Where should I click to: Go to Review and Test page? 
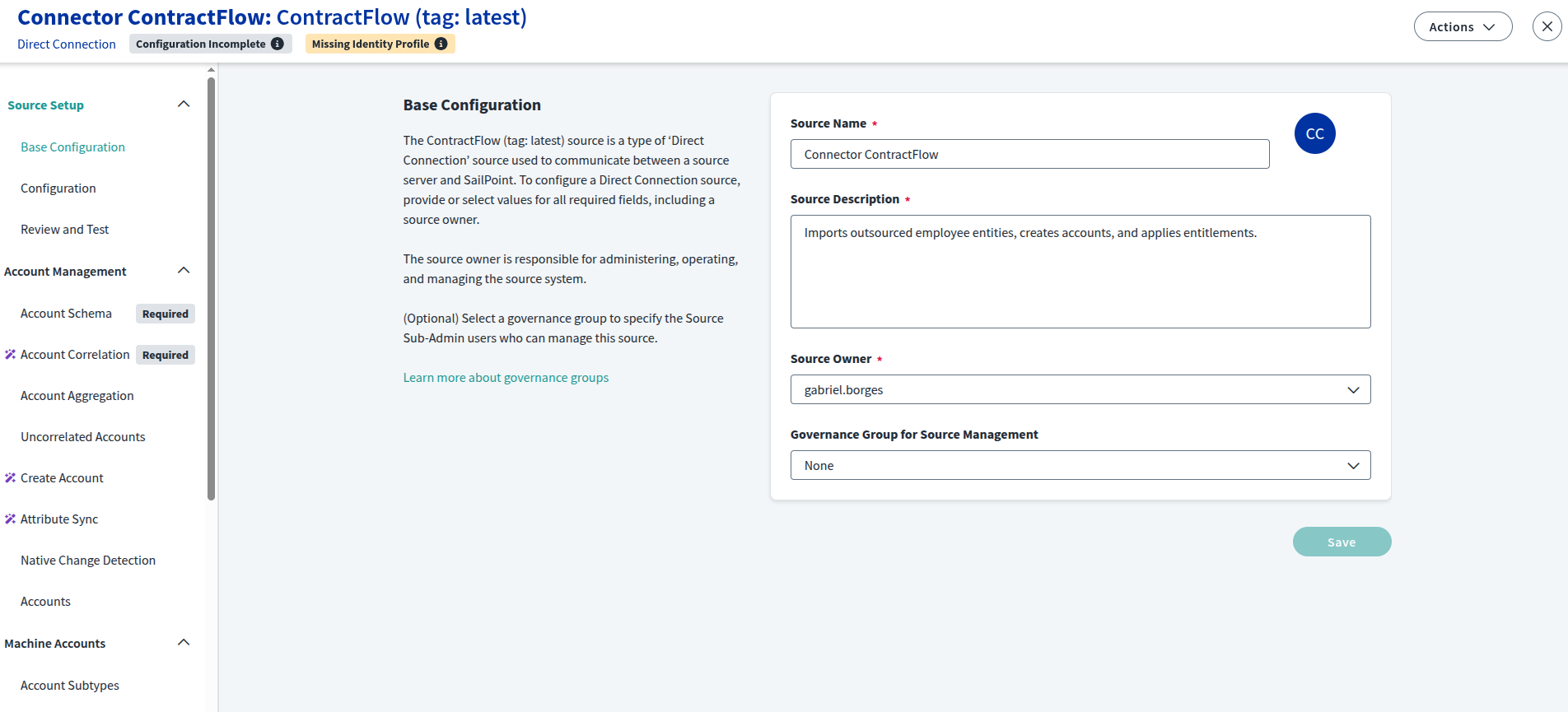coord(64,230)
